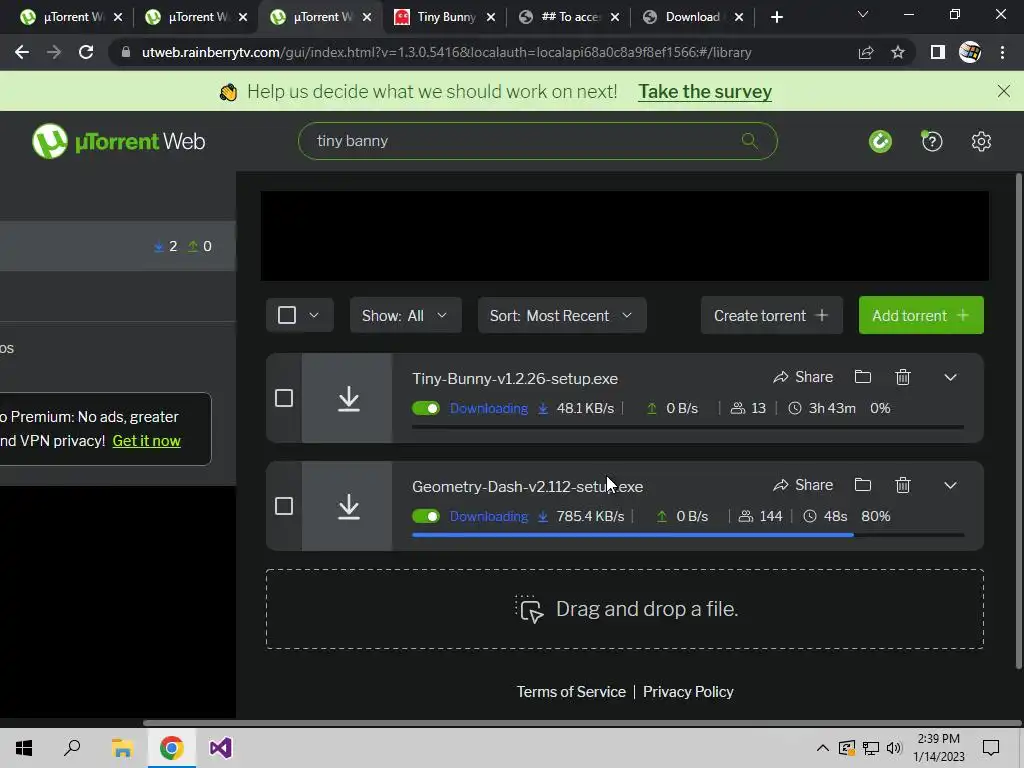The image size is (1024, 768).
Task: Show hidden system tray icons
Action: pos(823,748)
